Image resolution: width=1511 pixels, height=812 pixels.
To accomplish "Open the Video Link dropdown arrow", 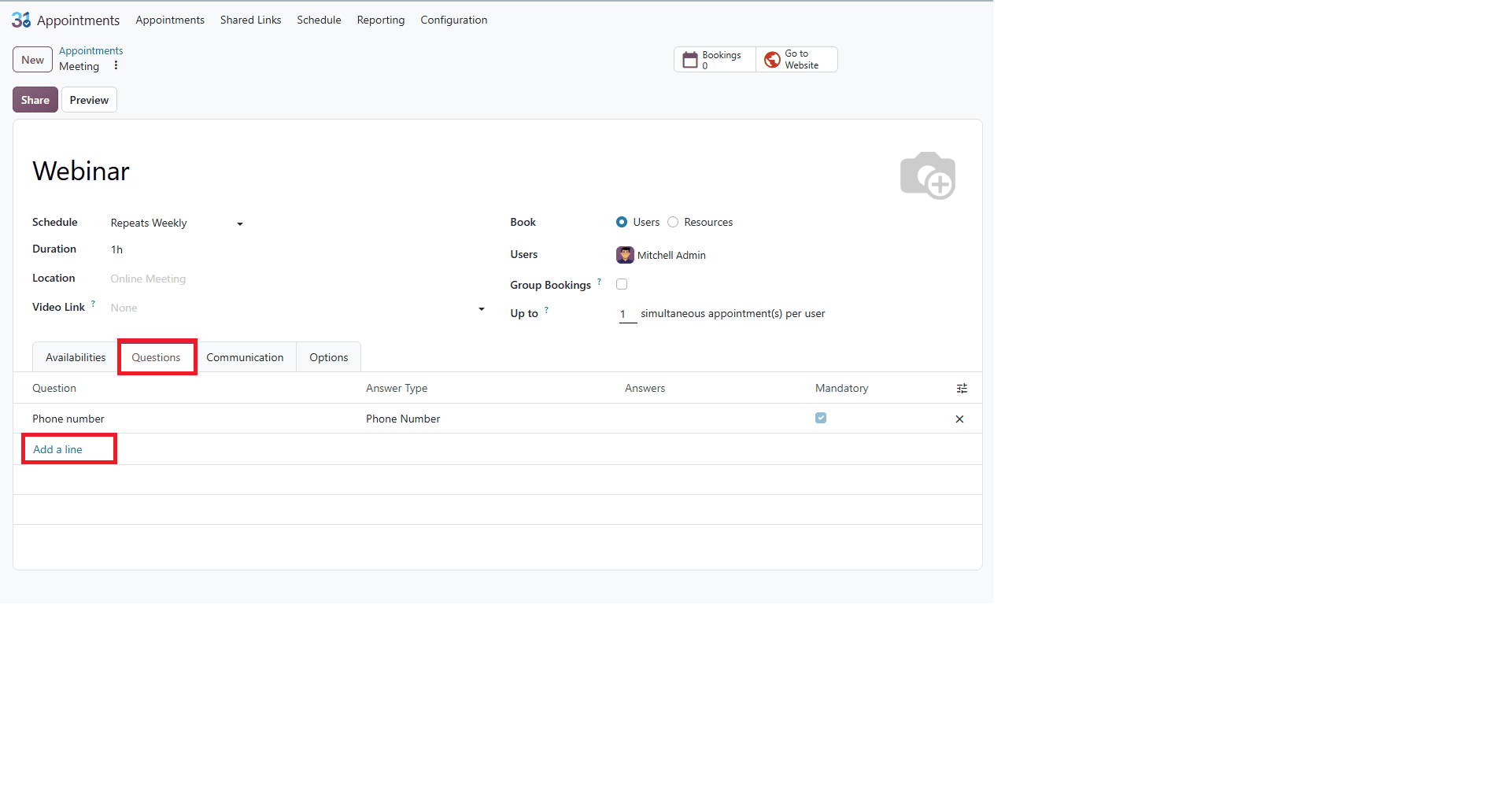I will coord(482,308).
